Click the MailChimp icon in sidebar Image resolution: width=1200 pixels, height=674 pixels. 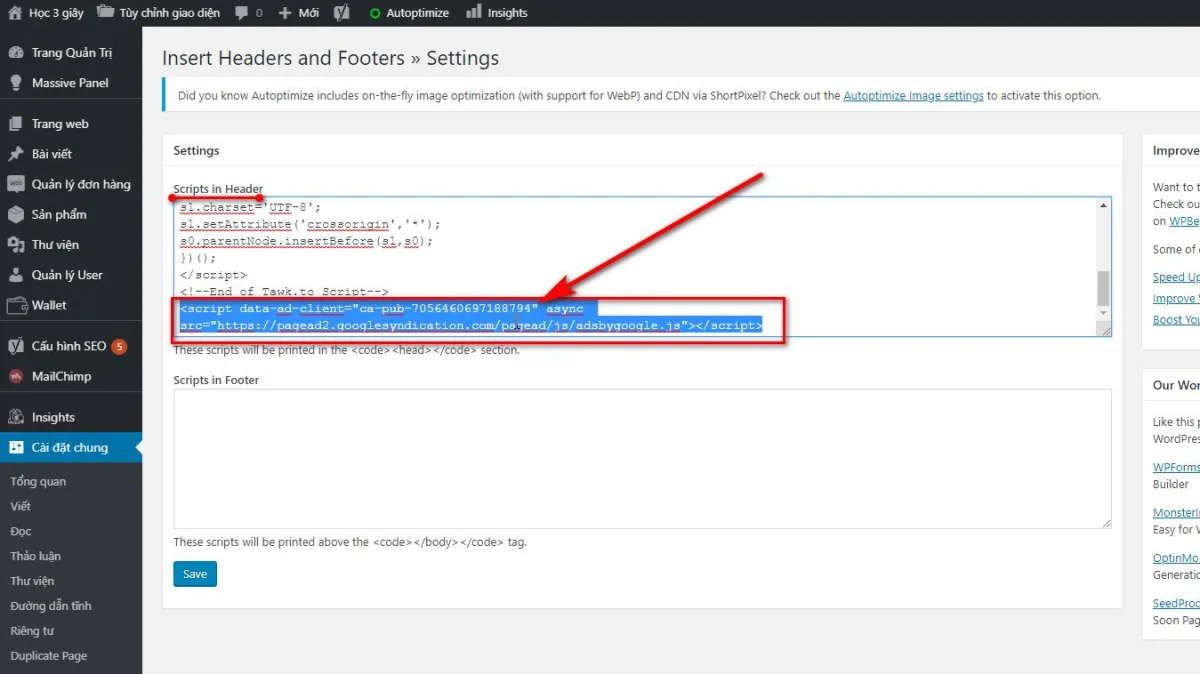pyautogui.click(x=15, y=376)
